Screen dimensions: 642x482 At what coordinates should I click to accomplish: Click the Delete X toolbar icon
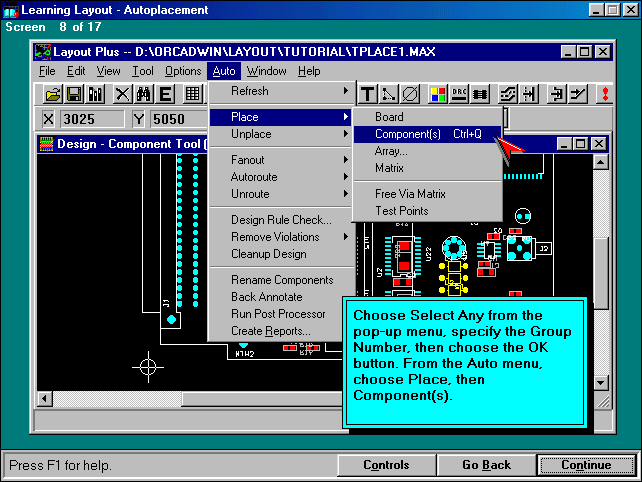point(122,94)
